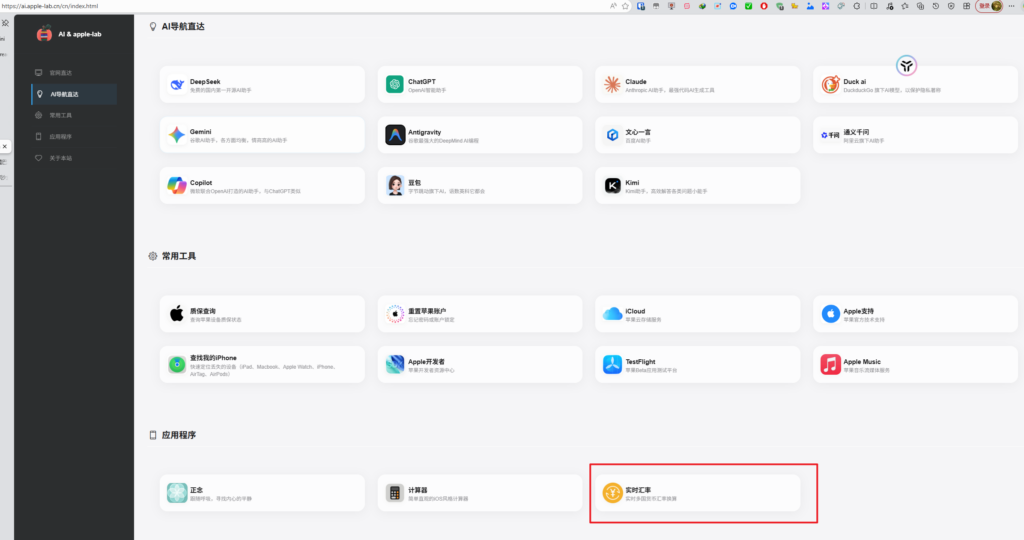Click the Apple Music red note icon
The width and height of the screenshot is (1024, 540).
click(830, 364)
